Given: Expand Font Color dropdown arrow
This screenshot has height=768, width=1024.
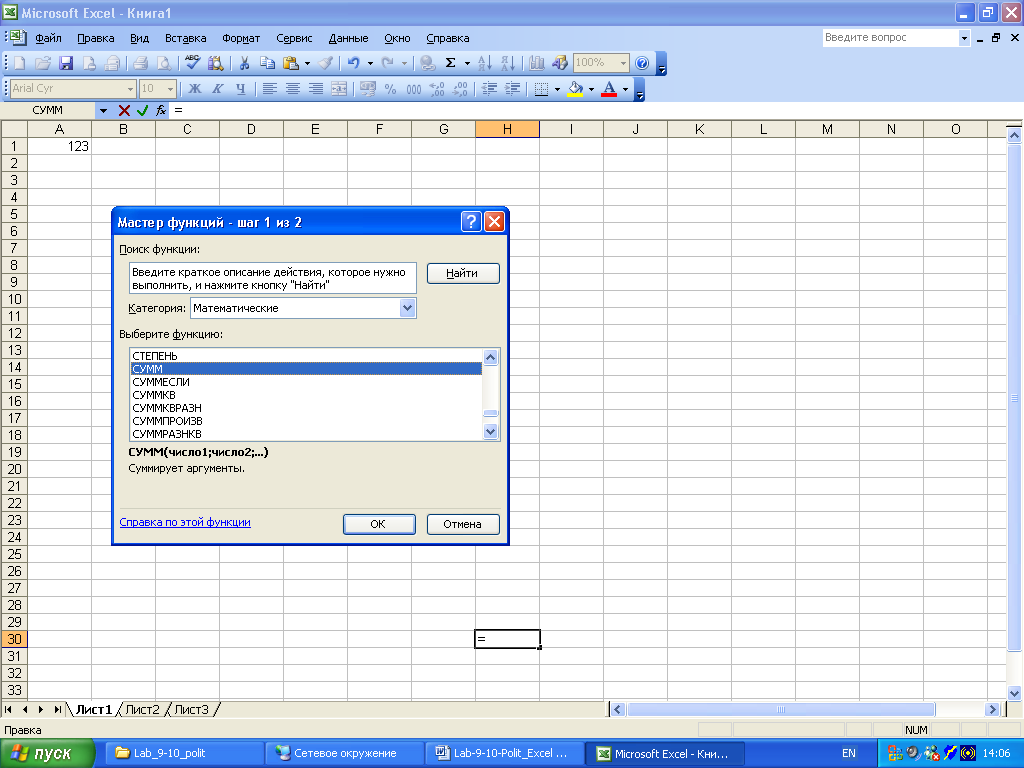Looking at the screenshot, I should click(x=626, y=88).
